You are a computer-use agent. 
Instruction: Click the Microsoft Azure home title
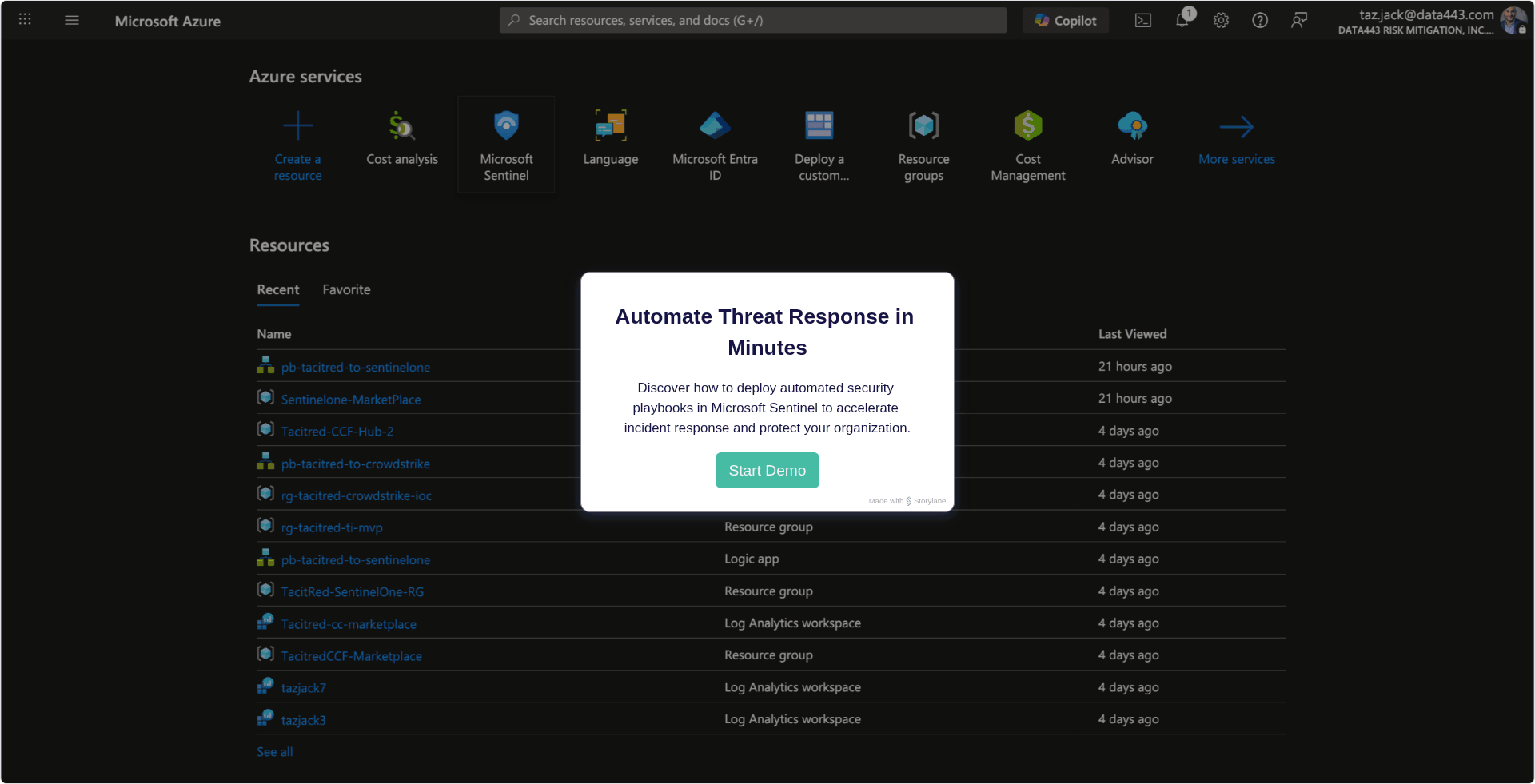(168, 22)
